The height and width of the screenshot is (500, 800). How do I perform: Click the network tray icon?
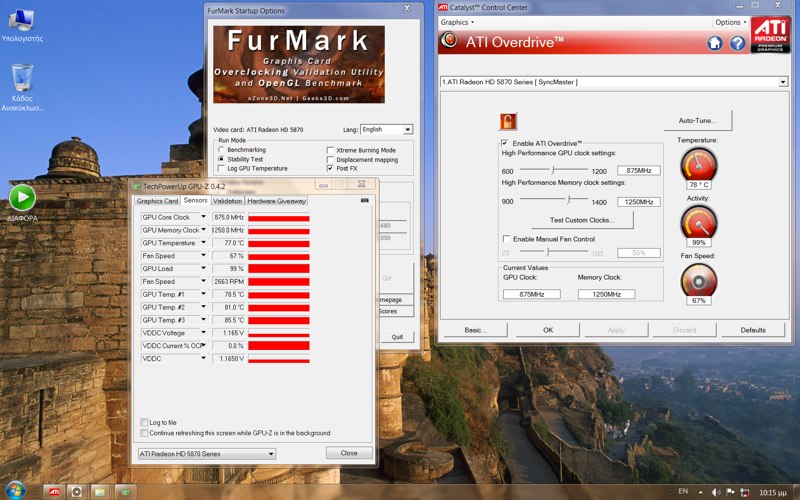(x=745, y=492)
